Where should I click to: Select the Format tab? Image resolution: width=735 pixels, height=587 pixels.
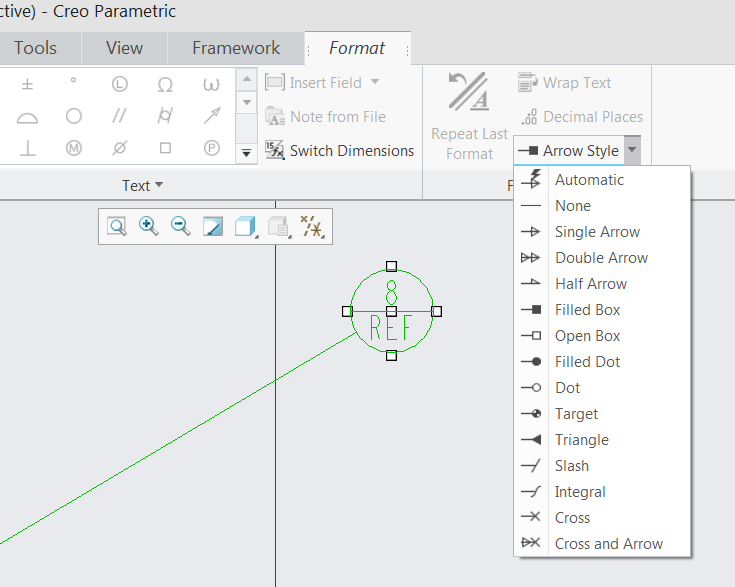click(x=357, y=48)
